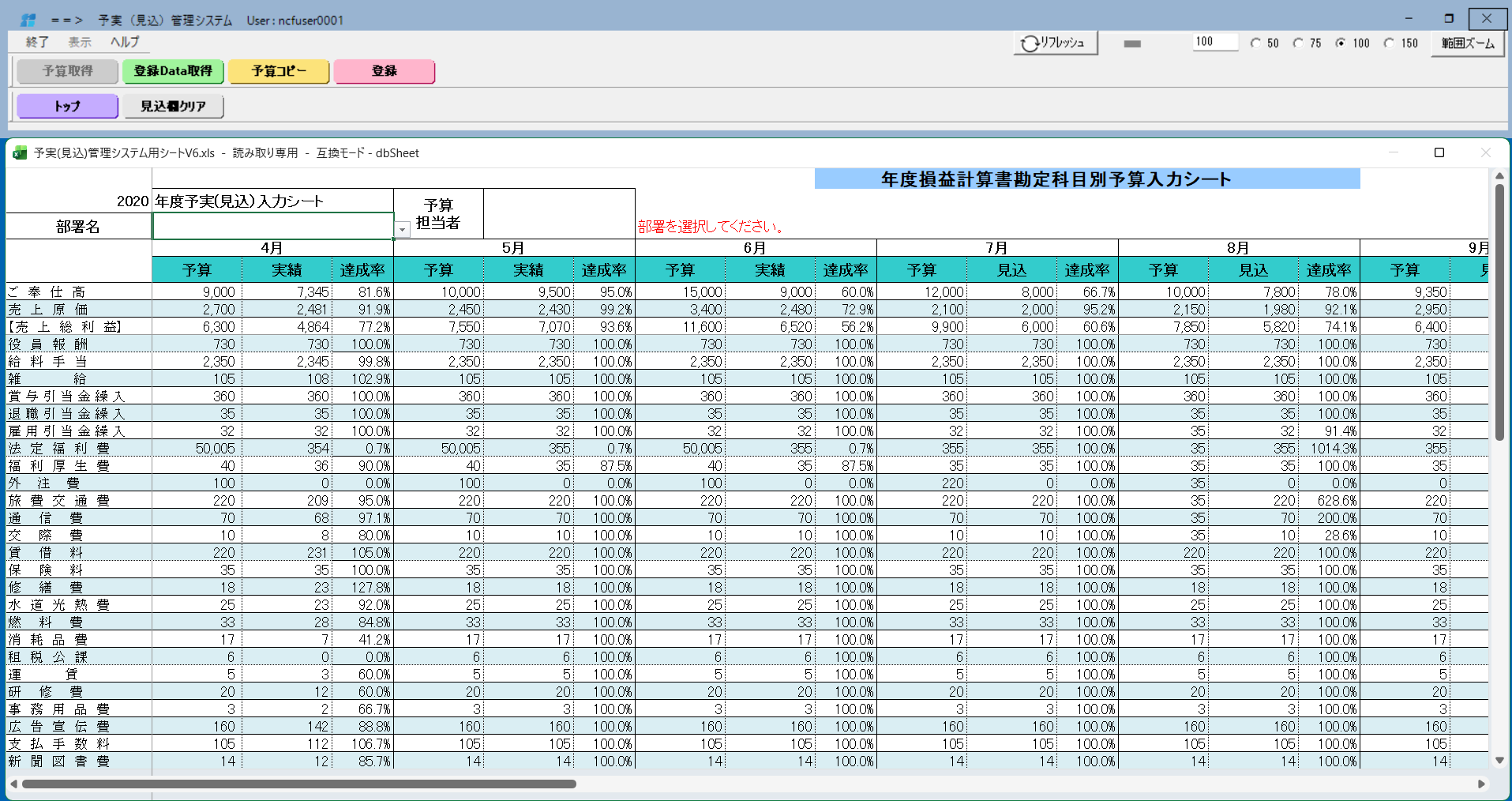Click the リフレッシュ refresh button
This screenshot has height=801, width=1512.
click(x=1055, y=43)
